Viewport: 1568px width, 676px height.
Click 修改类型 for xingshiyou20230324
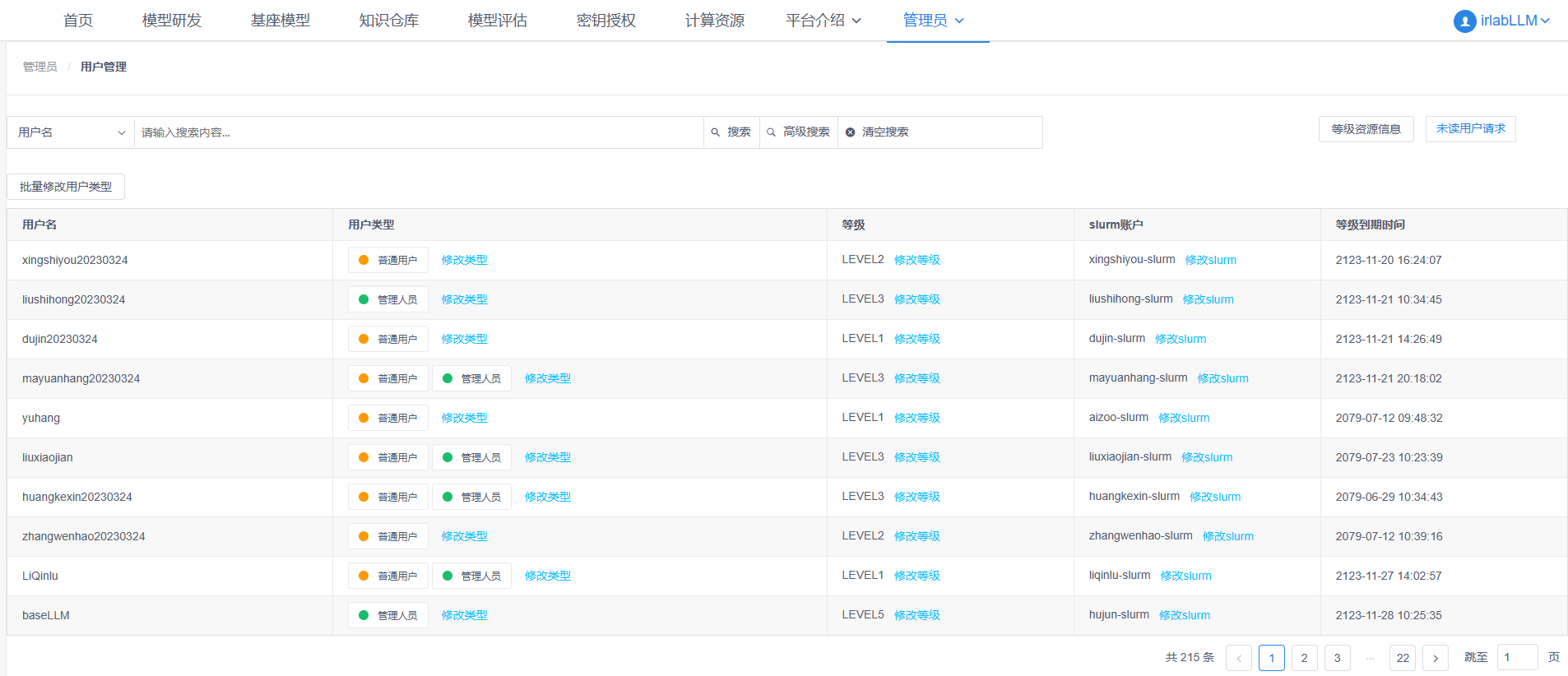tap(464, 260)
